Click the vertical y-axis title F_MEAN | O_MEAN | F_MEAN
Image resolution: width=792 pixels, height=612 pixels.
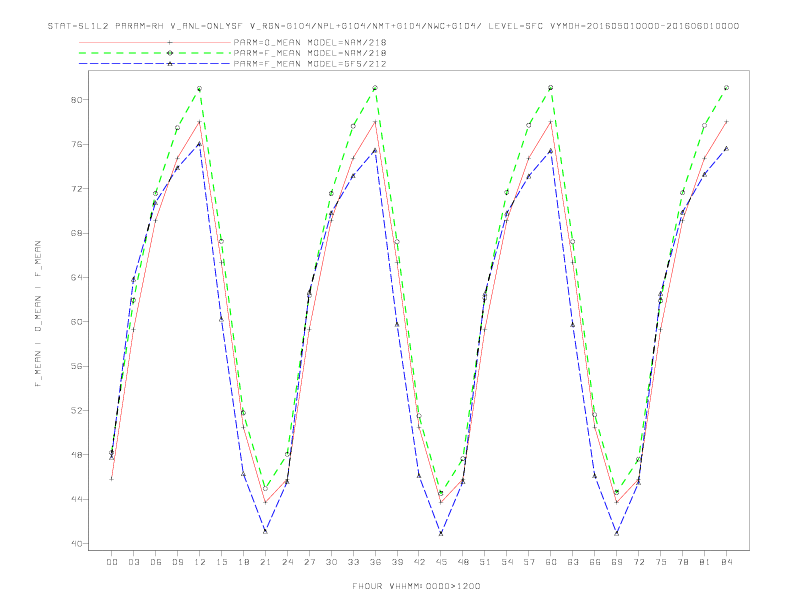(38, 314)
